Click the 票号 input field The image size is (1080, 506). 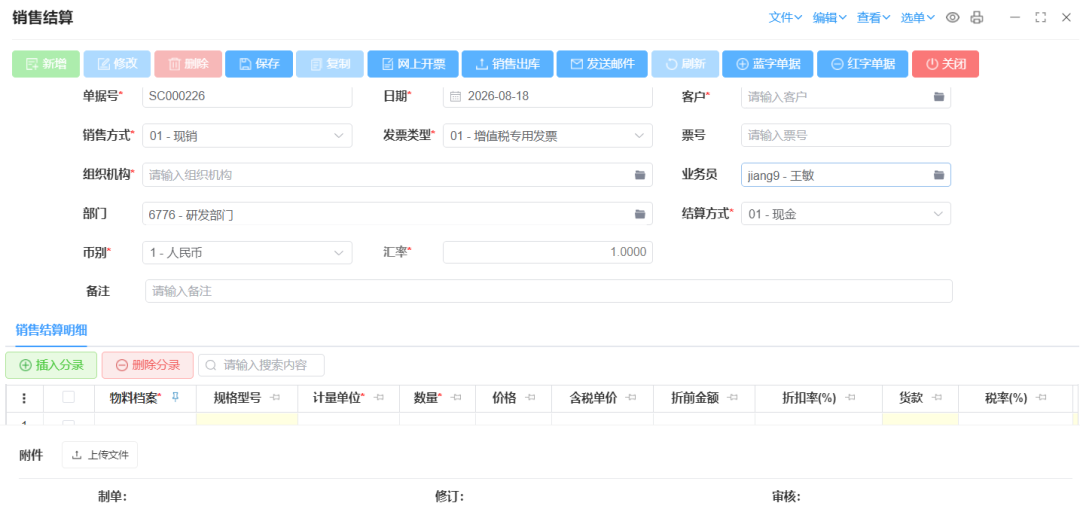(x=846, y=136)
